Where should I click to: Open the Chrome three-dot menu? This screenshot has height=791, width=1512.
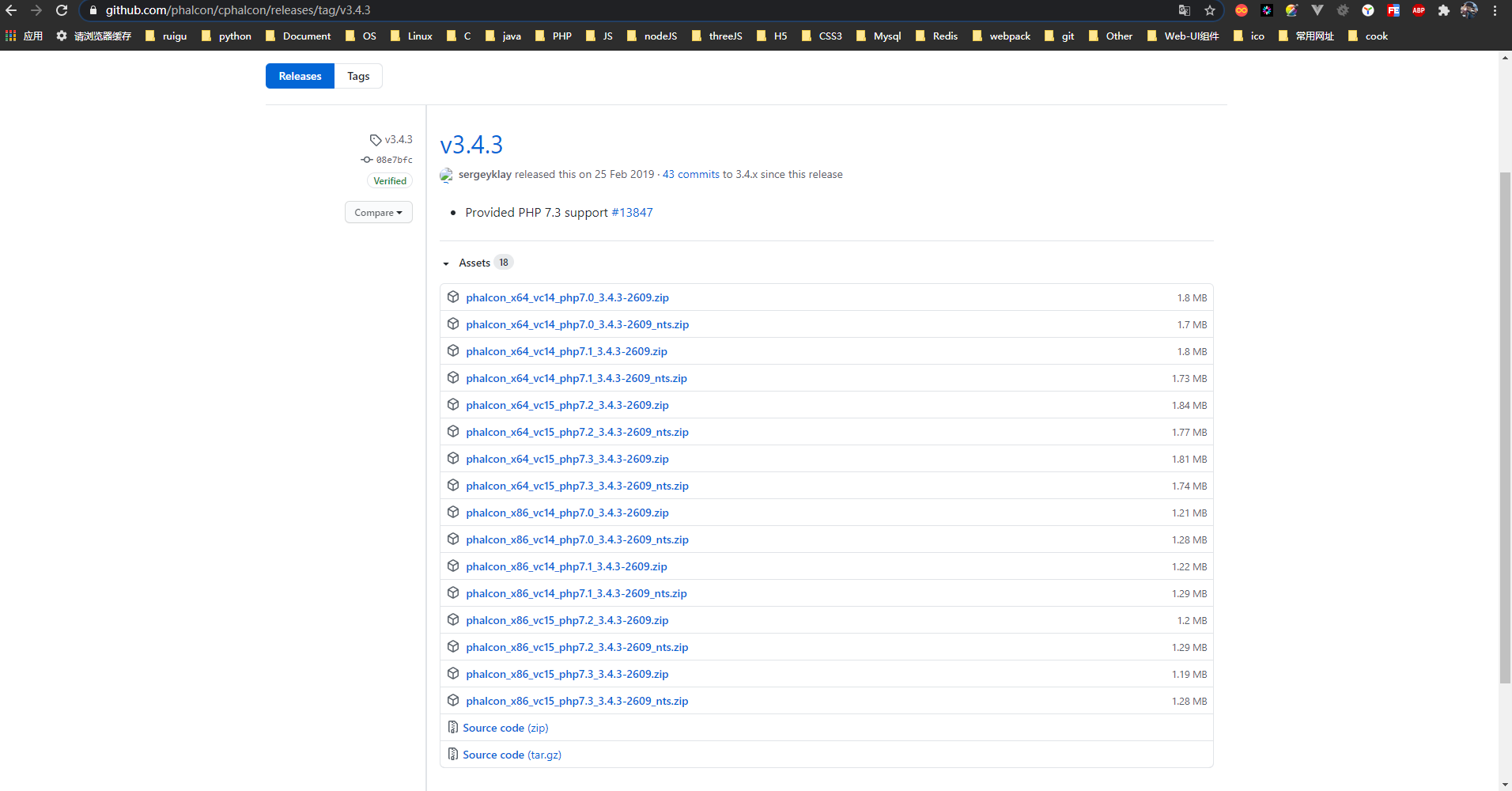[1495, 10]
